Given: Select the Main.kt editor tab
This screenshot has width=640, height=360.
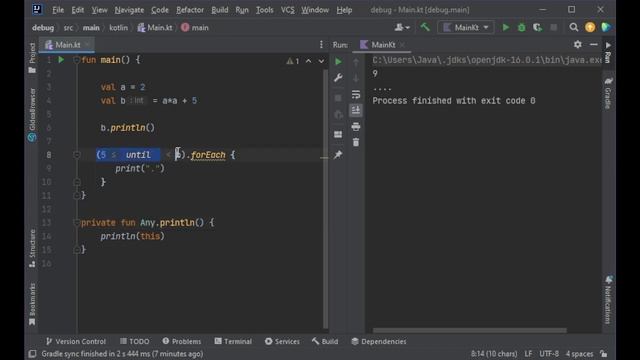Looking at the screenshot, I should [x=67, y=45].
